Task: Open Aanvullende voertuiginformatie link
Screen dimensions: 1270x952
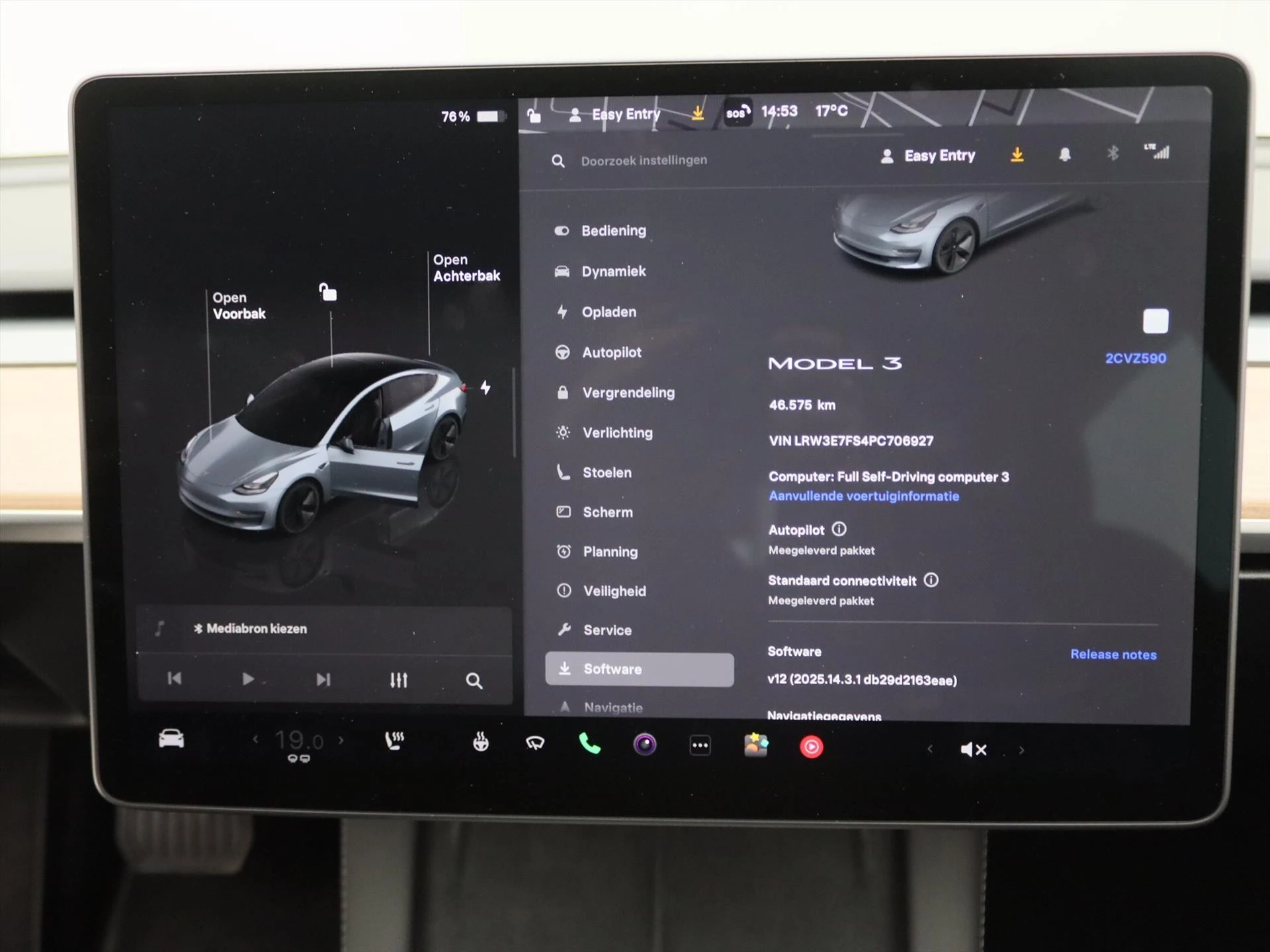Action: 863,496
